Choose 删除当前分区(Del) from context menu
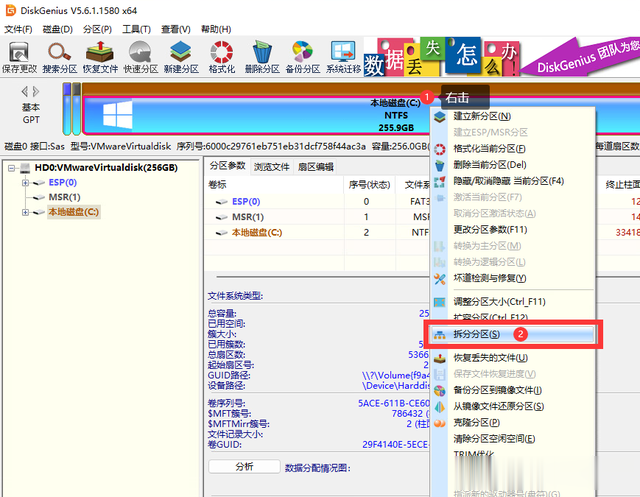The height and width of the screenshot is (497, 640). tap(513, 165)
